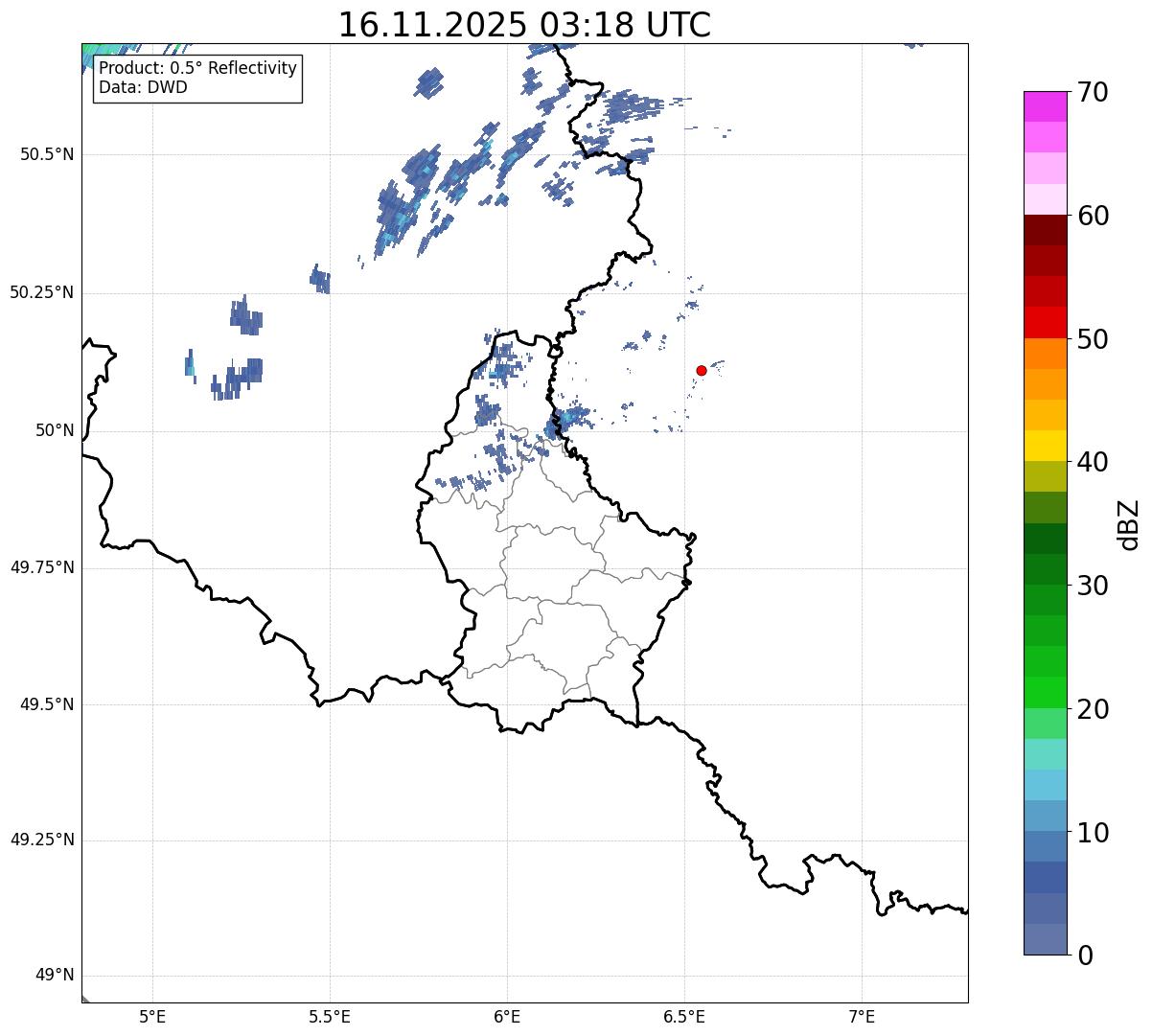Screen dimensions: 1152x1036
Task: Click the '50.5°N' latitude label
Action: pyautogui.click(x=47, y=154)
